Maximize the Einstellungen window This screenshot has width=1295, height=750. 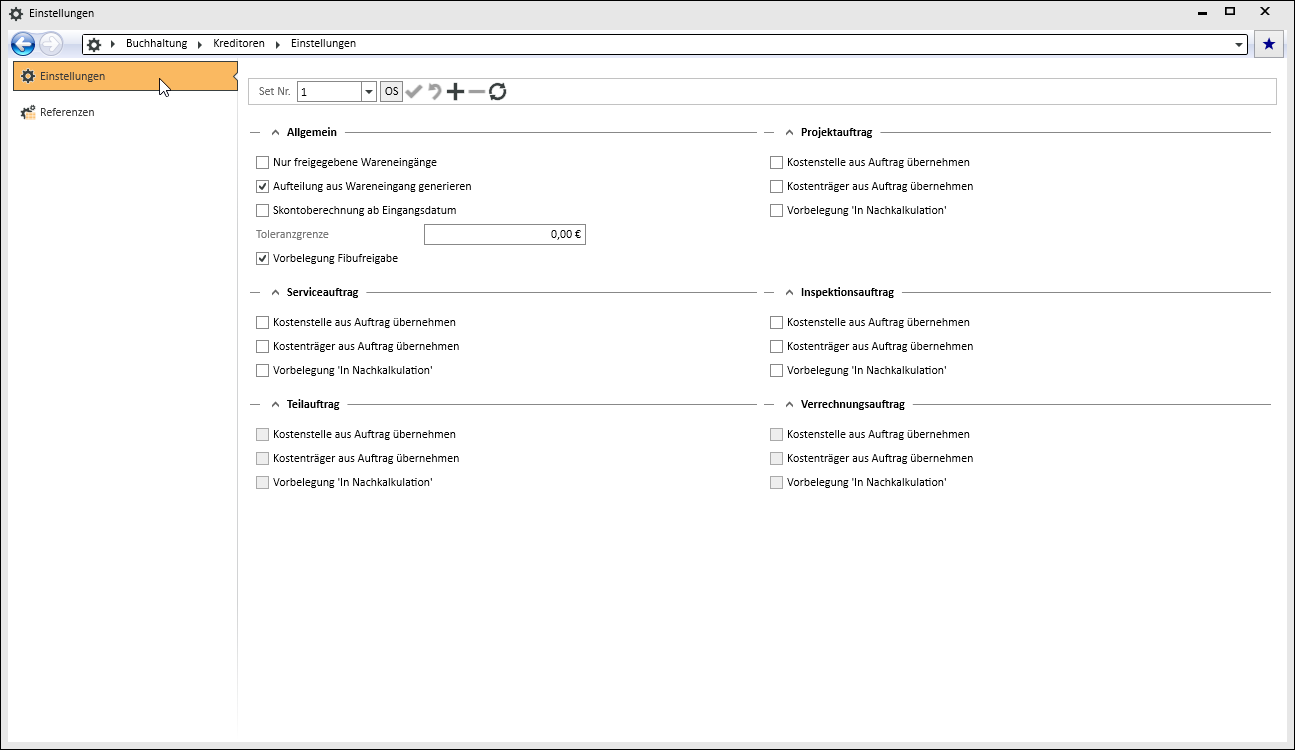coord(1231,12)
